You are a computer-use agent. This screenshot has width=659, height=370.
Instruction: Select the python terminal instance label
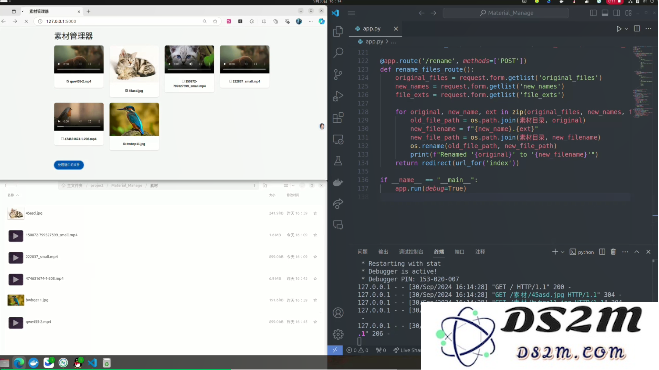pos(582,252)
